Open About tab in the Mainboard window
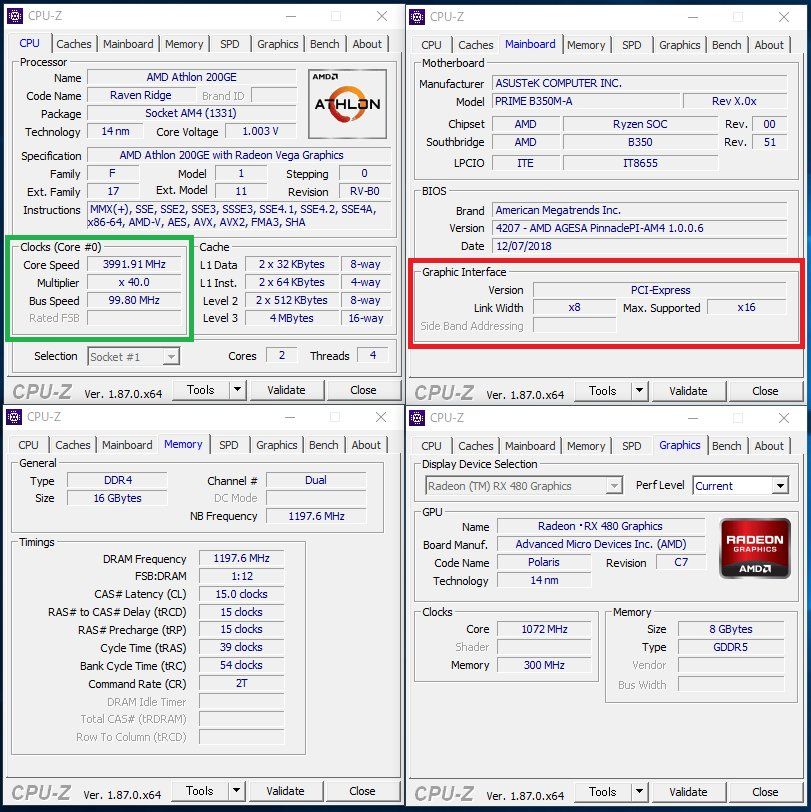Viewport: 811px width, 812px height. 769,45
